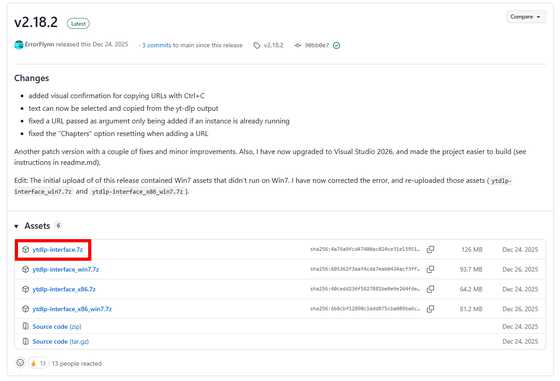
Task: Select 64.2 MB size text
Action: click(471, 289)
